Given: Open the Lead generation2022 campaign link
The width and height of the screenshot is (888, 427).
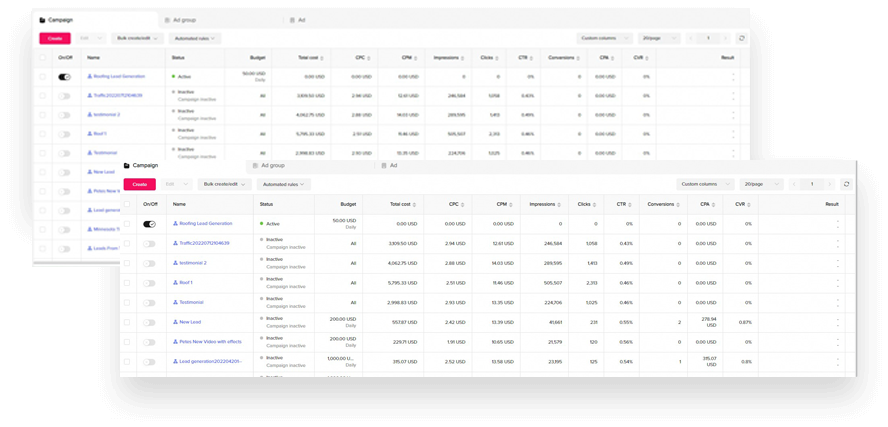Looking at the screenshot, I should click(210, 360).
